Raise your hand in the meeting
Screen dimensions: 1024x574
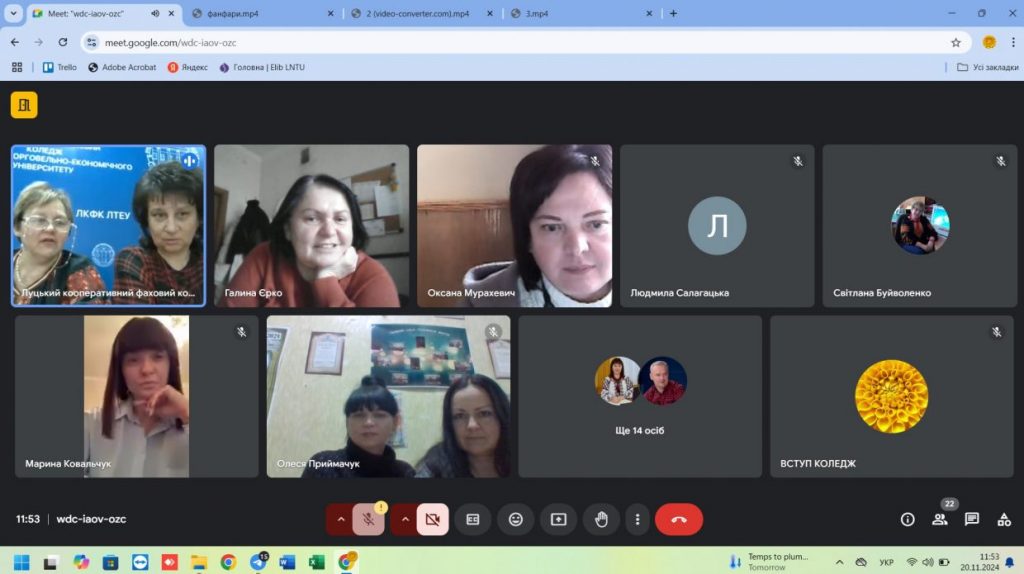[601, 520]
